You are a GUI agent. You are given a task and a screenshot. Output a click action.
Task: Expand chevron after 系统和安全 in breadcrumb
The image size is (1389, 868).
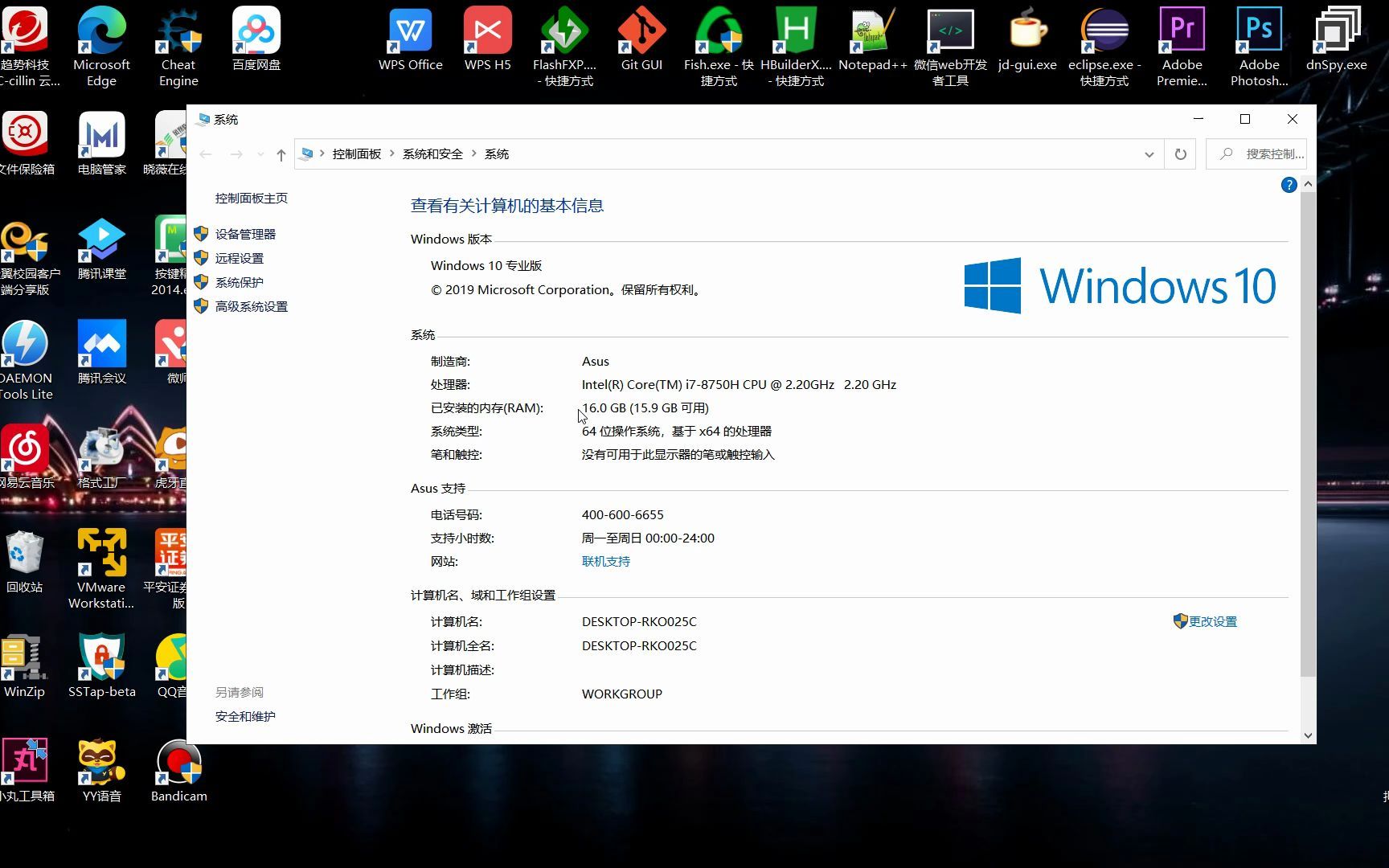(474, 154)
